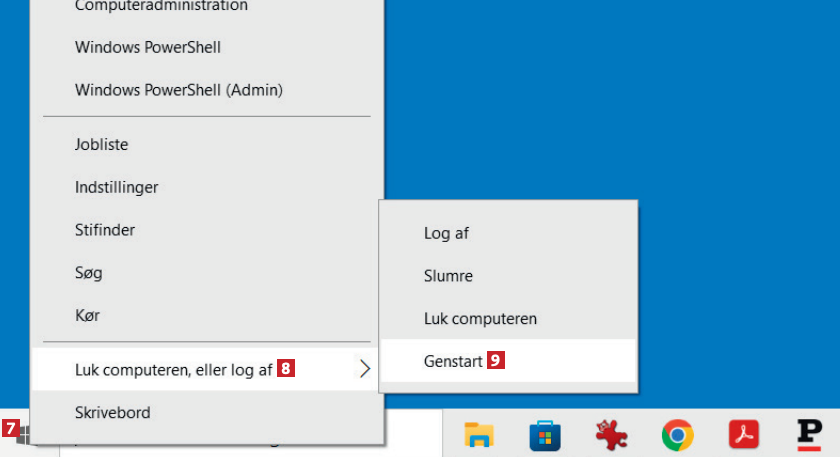Open Windows PowerShell
Screen dimensions: 840x457
(148, 47)
